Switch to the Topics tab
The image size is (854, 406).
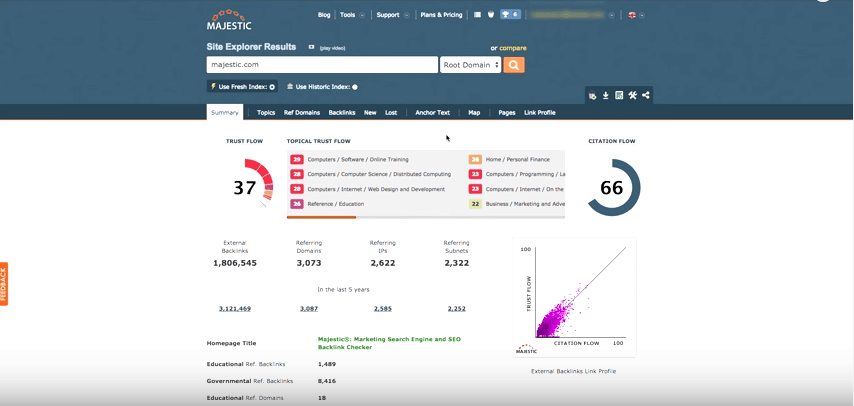[266, 113]
